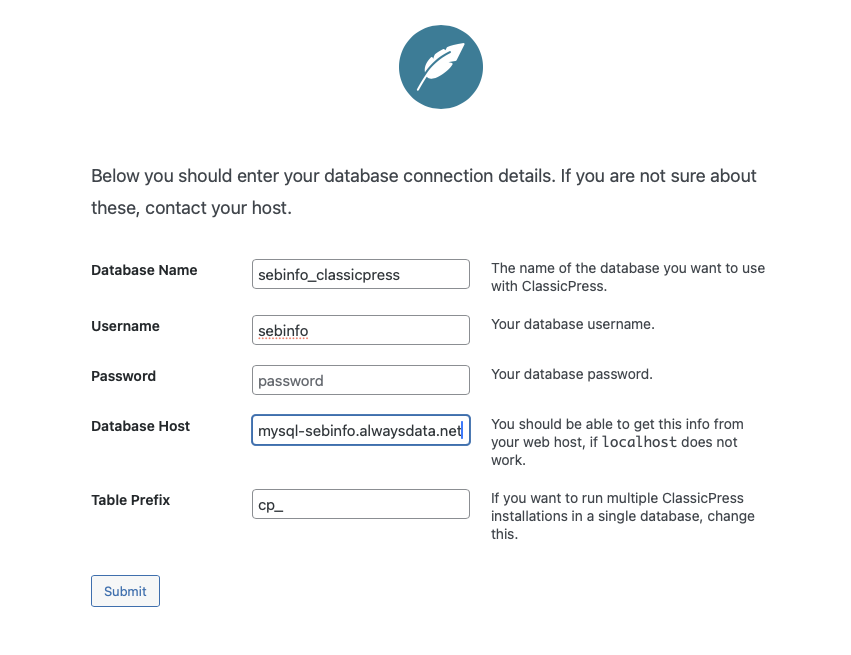The height and width of the screenshot is (655, 851).
Task: Click 'Your database username.' description
Action: click(x=572, y=325)
